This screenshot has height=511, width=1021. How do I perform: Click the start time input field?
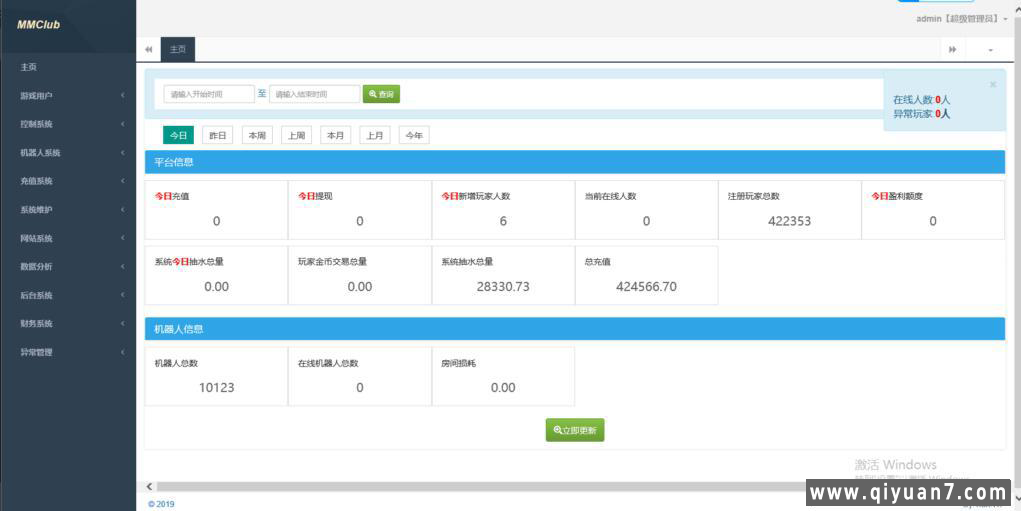208,94
